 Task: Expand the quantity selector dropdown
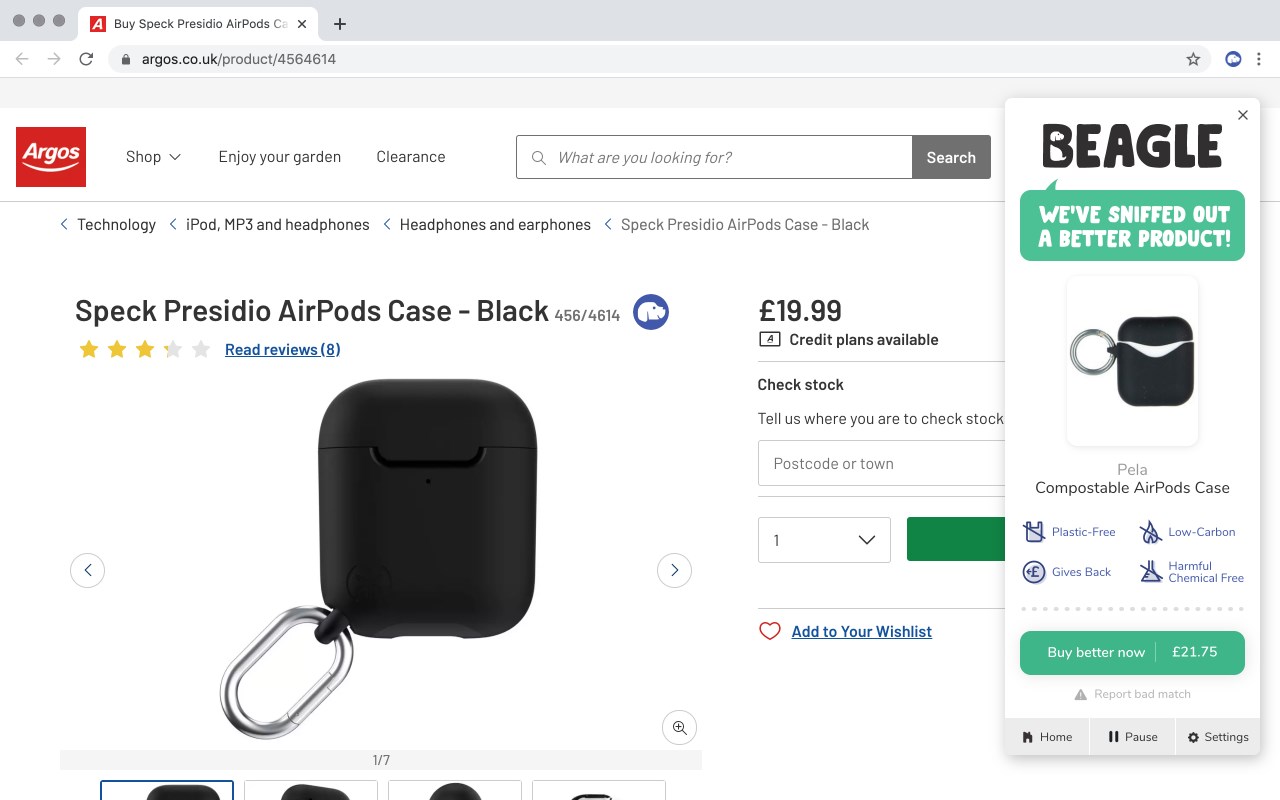(824, 540)
